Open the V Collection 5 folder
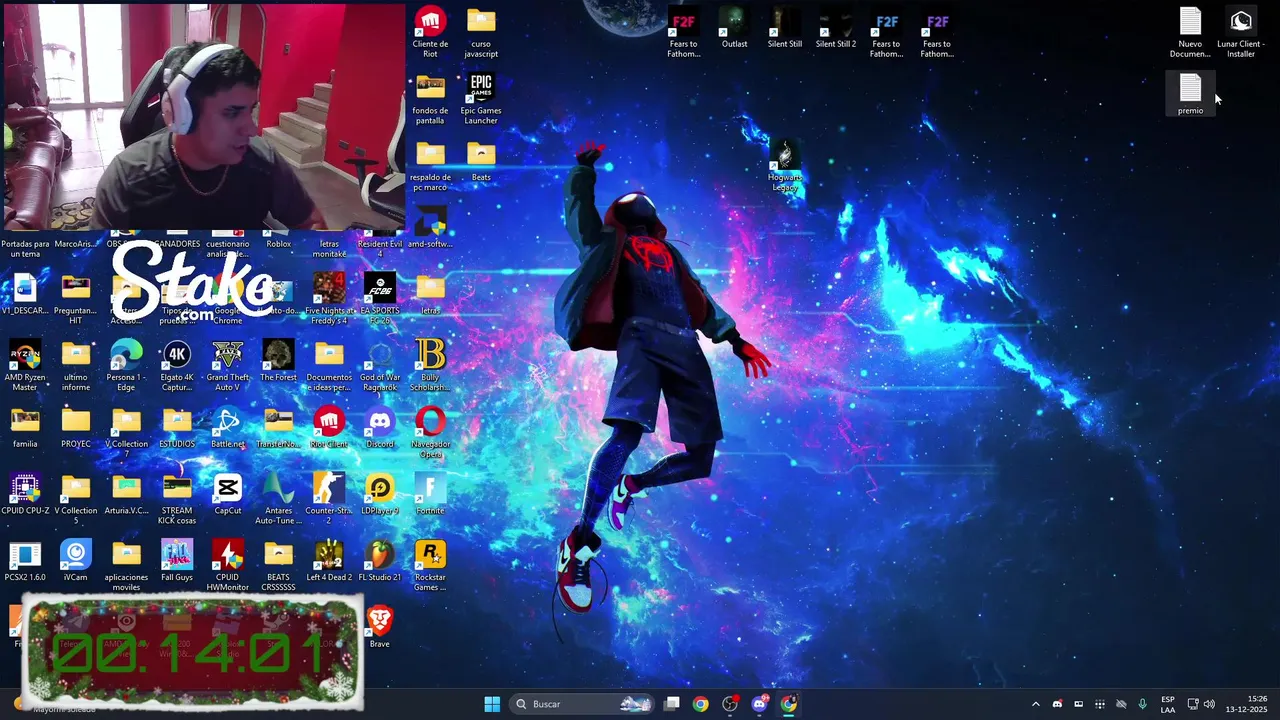This screenshot has height=720, width=1280. click(x=76, y=500)
